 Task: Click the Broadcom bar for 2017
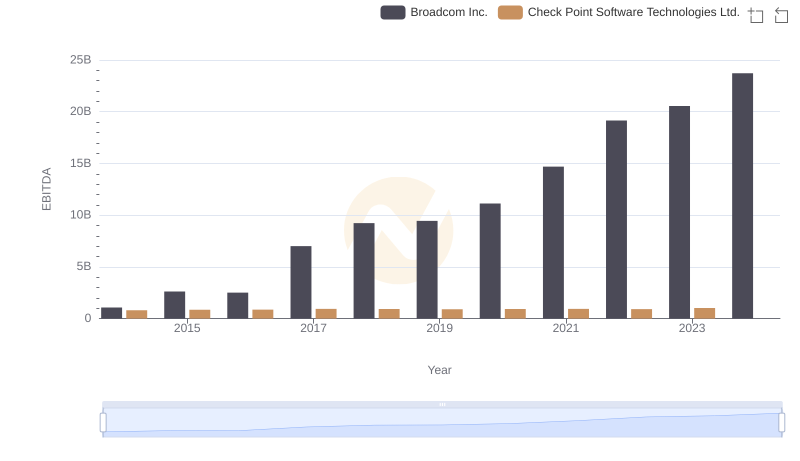click(x=301, y=283)
